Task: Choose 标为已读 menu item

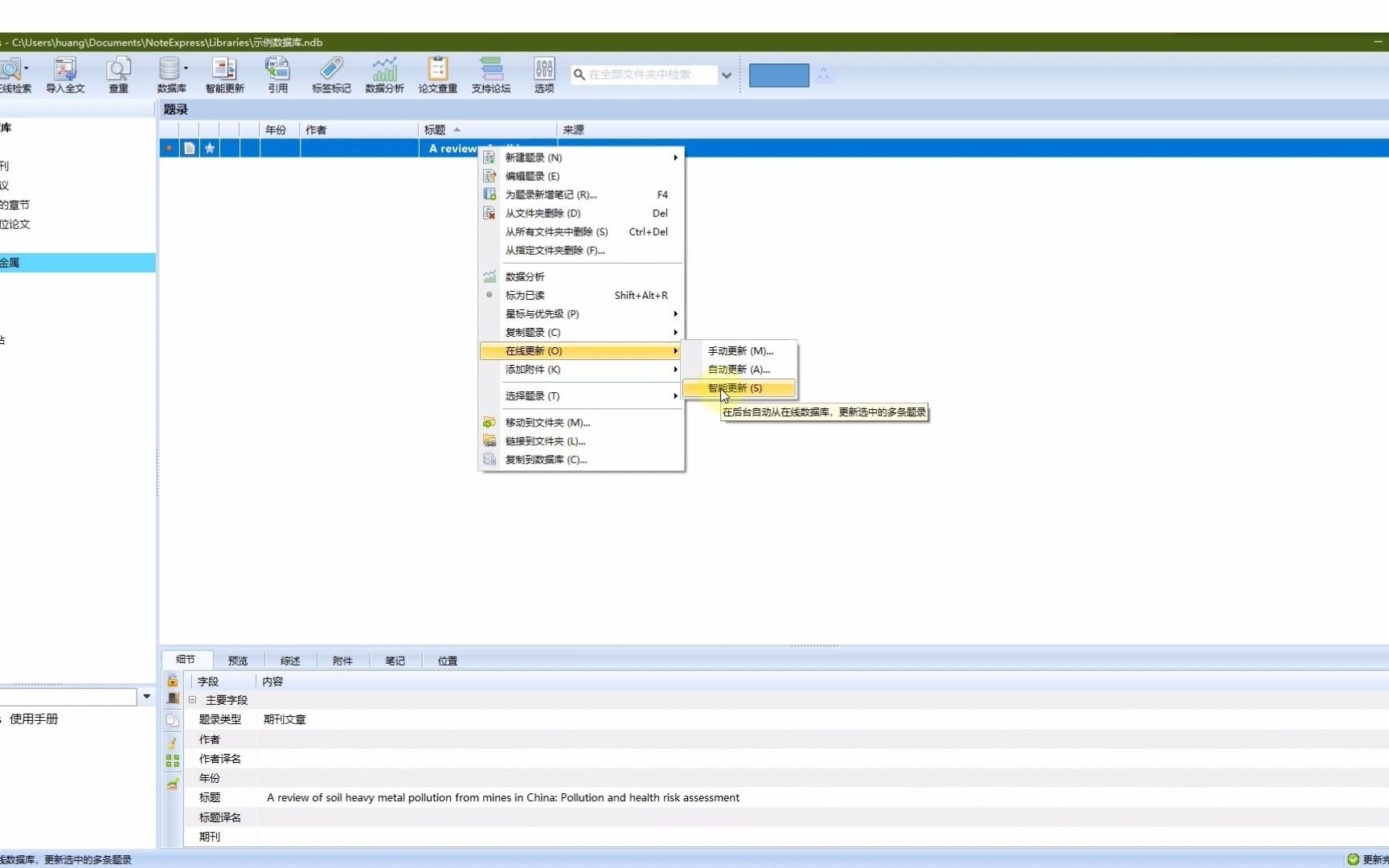Action: [581, 295]
